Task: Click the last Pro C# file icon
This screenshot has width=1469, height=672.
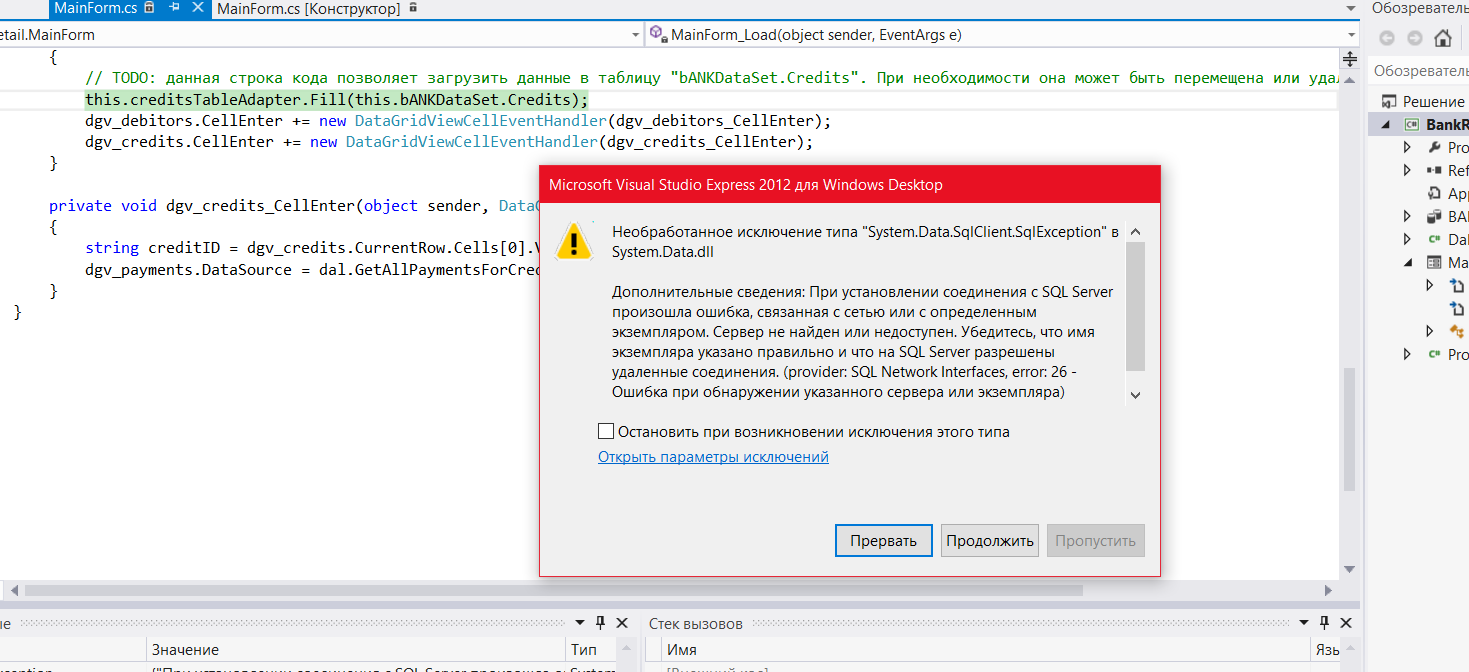Action: click(x=1434, y=354)
